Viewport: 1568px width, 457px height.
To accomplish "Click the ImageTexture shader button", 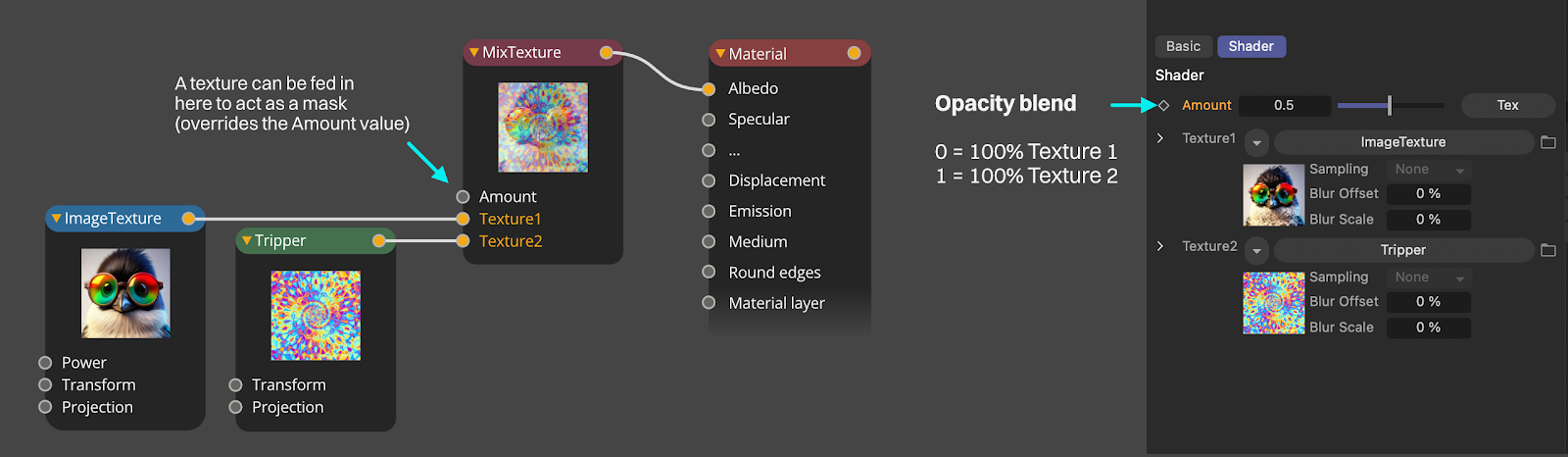I will click(1402, 142).
